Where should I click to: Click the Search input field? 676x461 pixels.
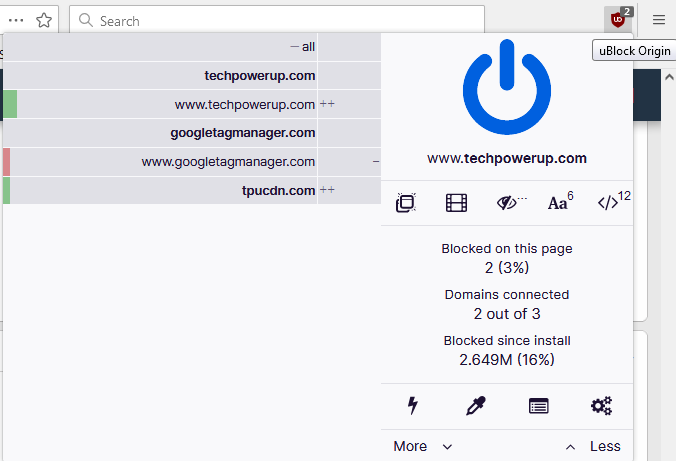[x=277, y=20]
